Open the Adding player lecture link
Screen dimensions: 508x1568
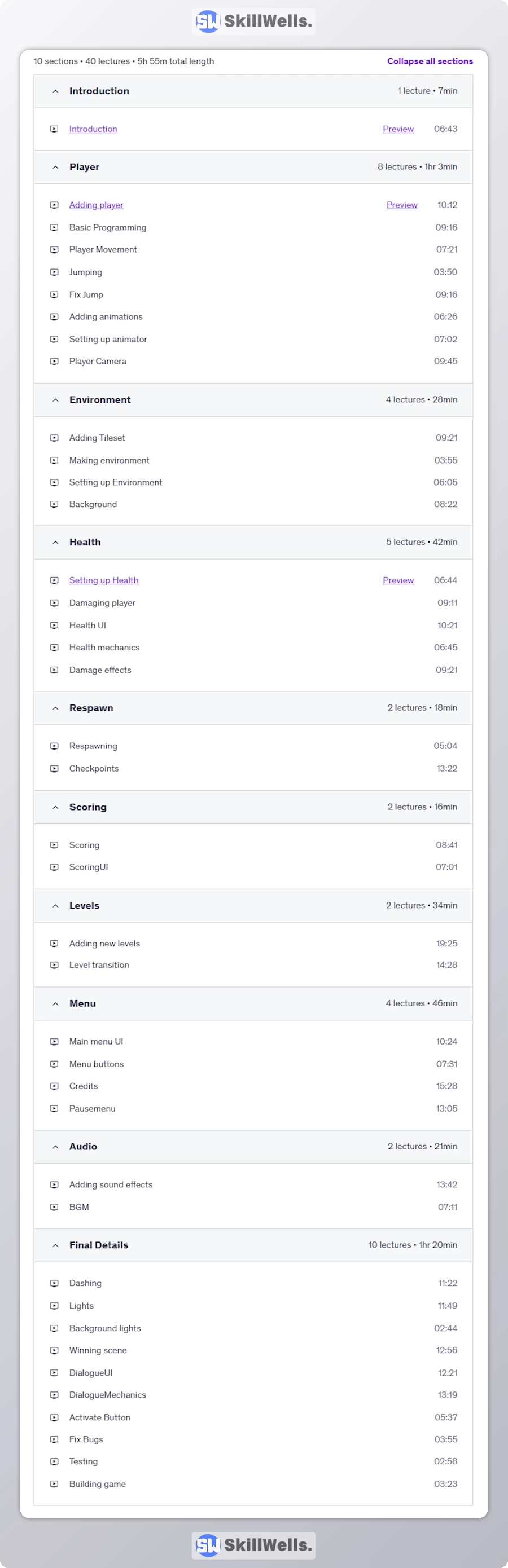pos(97,205)
